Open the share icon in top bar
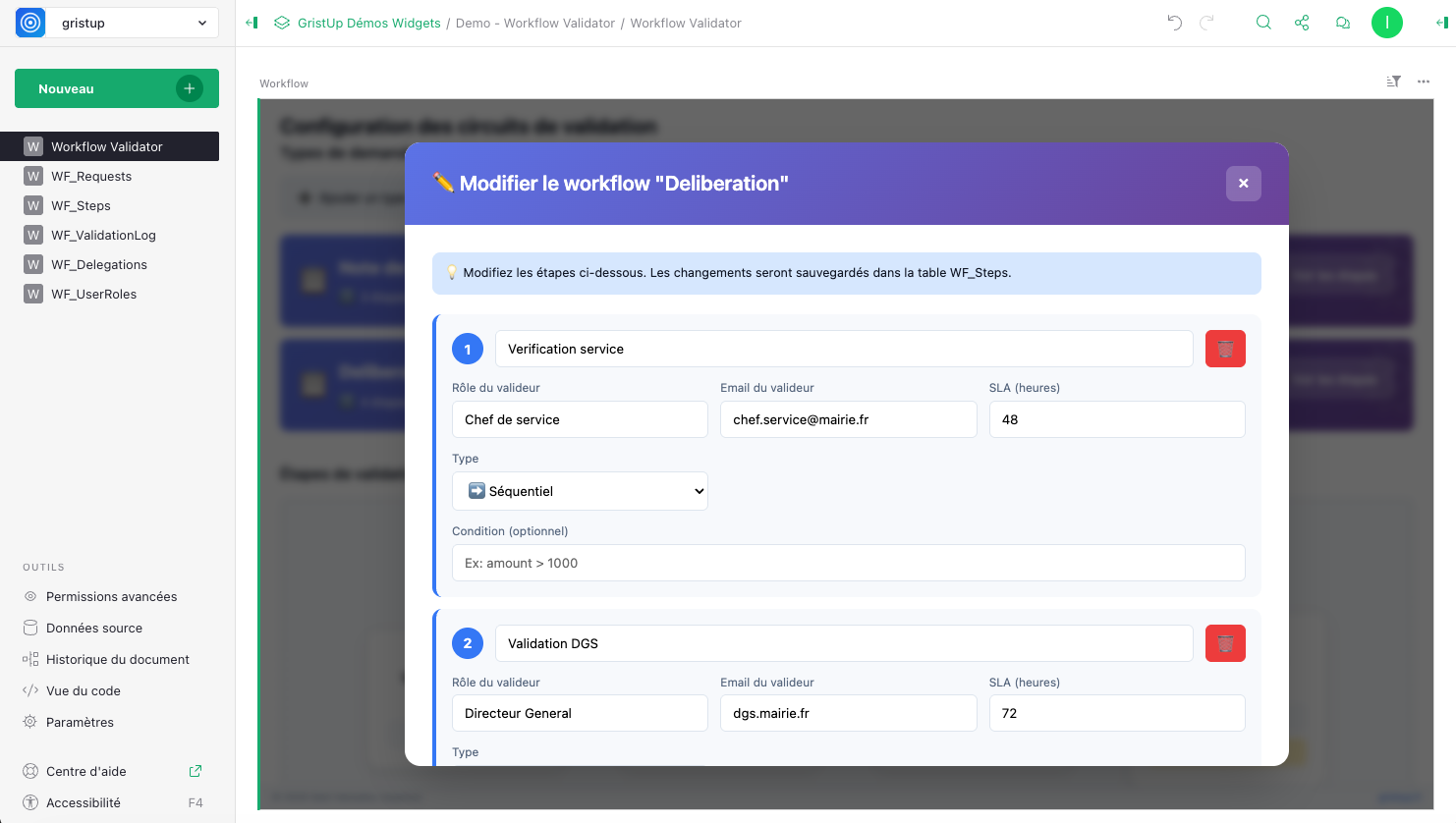 pyautogui.click(x=1302, y=23)
